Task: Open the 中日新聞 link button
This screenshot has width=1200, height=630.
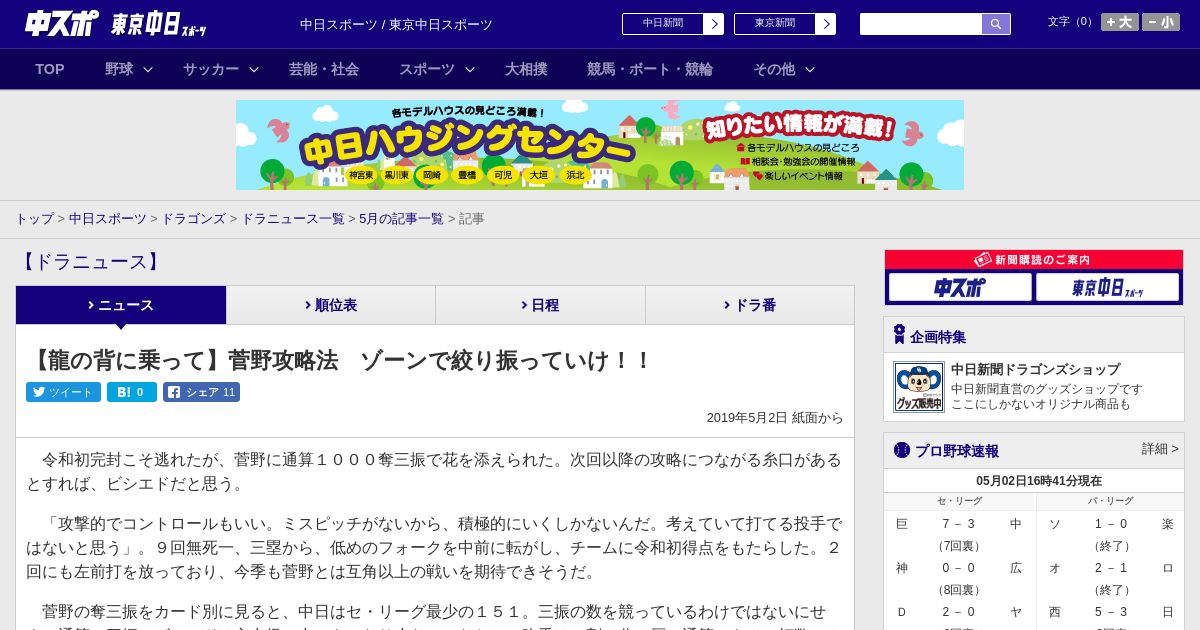Action: click(x=663, y=24)
